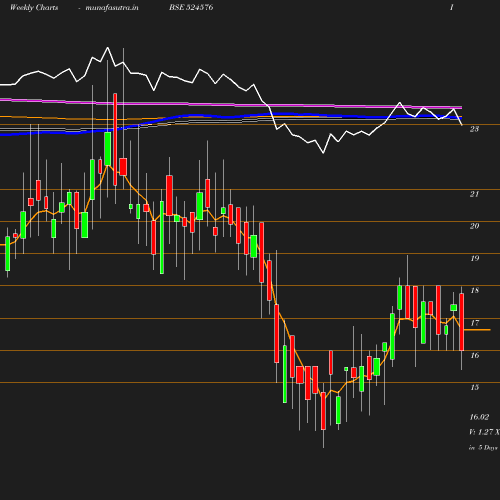This screenshot has width=500, height=500.
Task: Click the last price value 16.02
Action: 479,417
